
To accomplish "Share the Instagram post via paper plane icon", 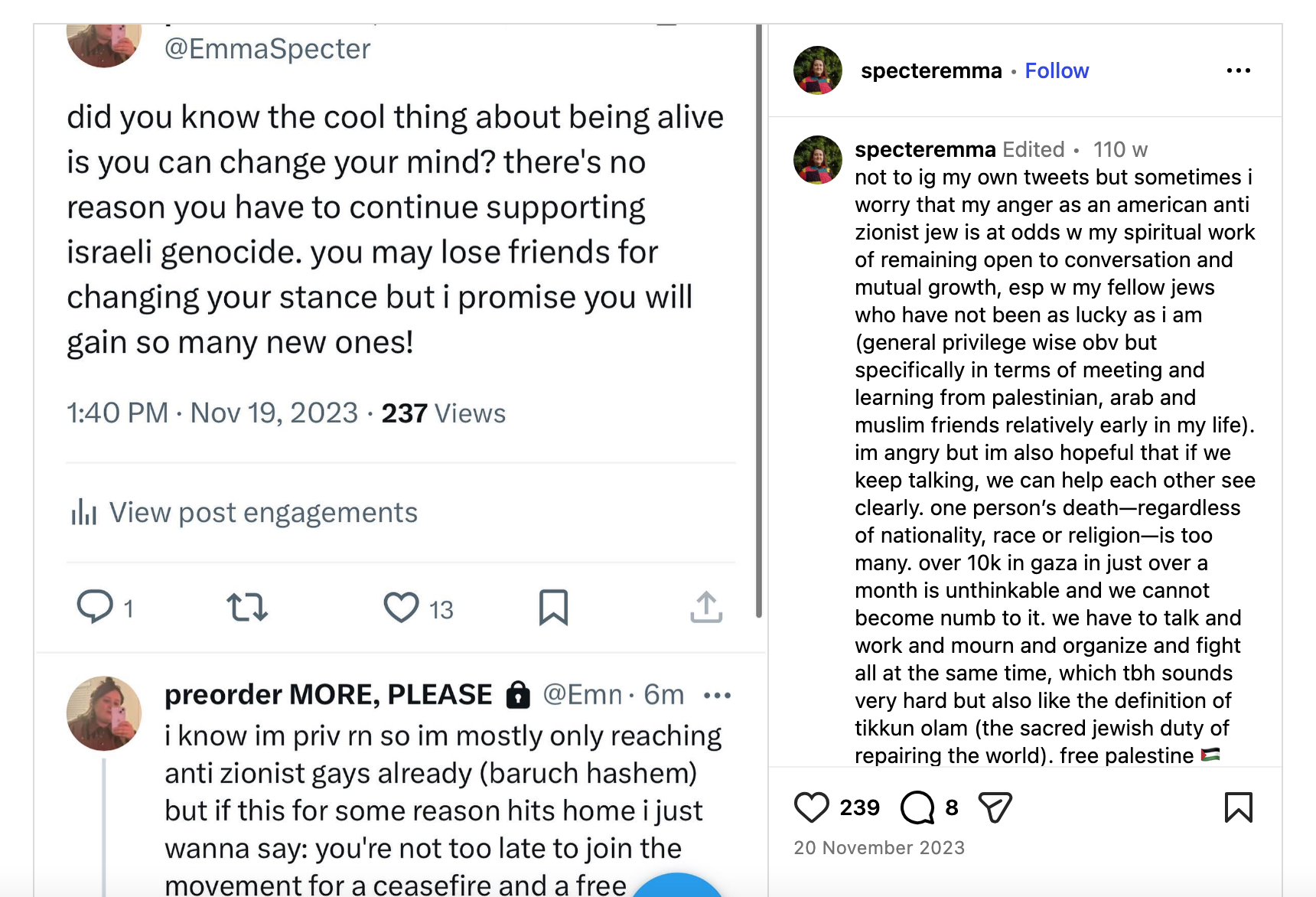I will [995, 807].
